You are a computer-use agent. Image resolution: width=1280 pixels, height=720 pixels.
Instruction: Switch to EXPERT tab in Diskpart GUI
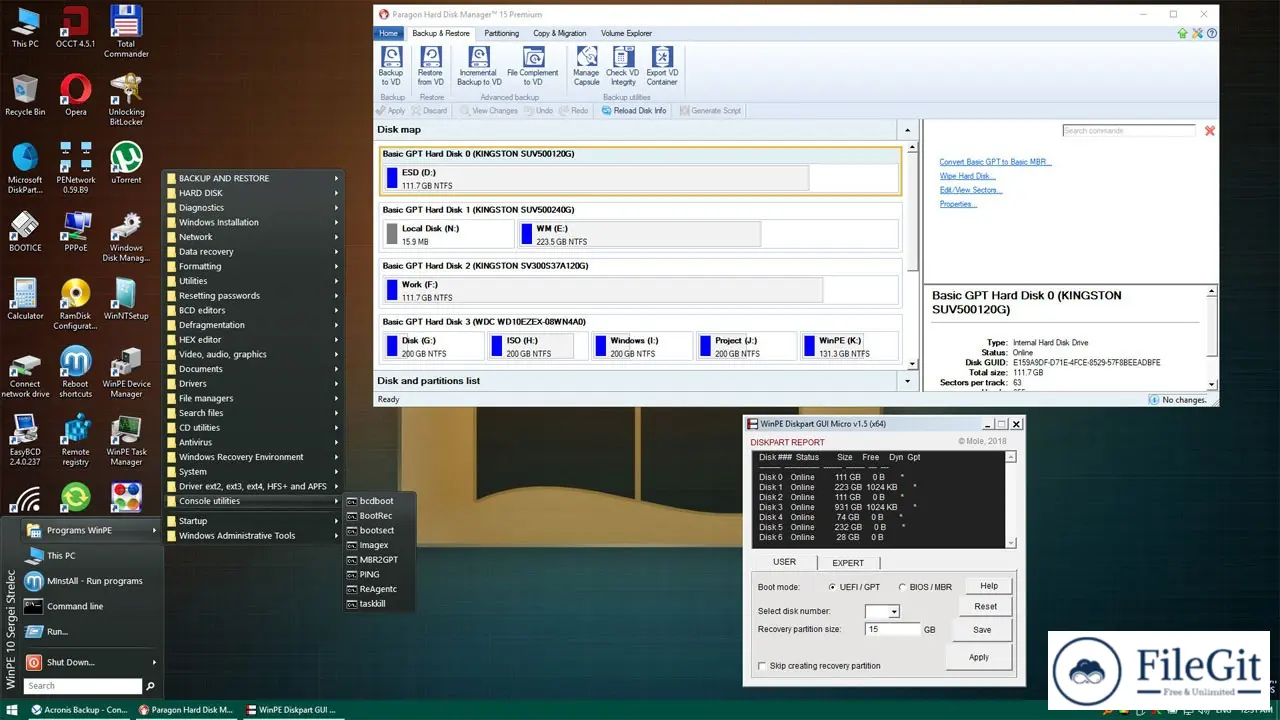[848, 563]
